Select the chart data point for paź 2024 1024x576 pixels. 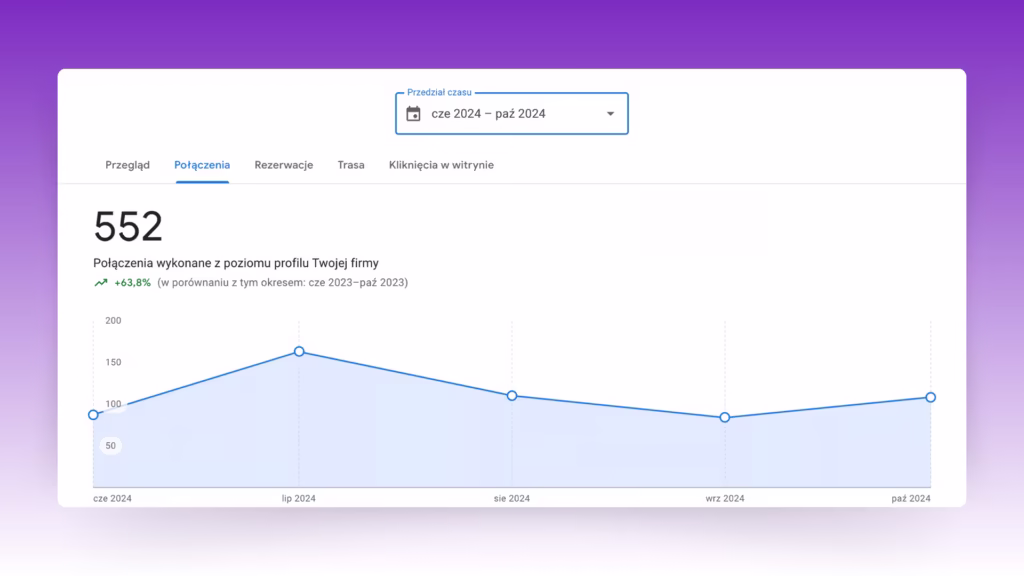pos(931,397)
